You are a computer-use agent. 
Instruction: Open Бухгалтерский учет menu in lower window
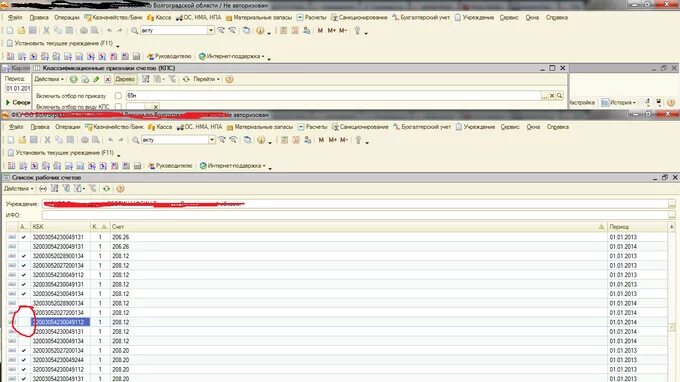(x=422, y=127)
